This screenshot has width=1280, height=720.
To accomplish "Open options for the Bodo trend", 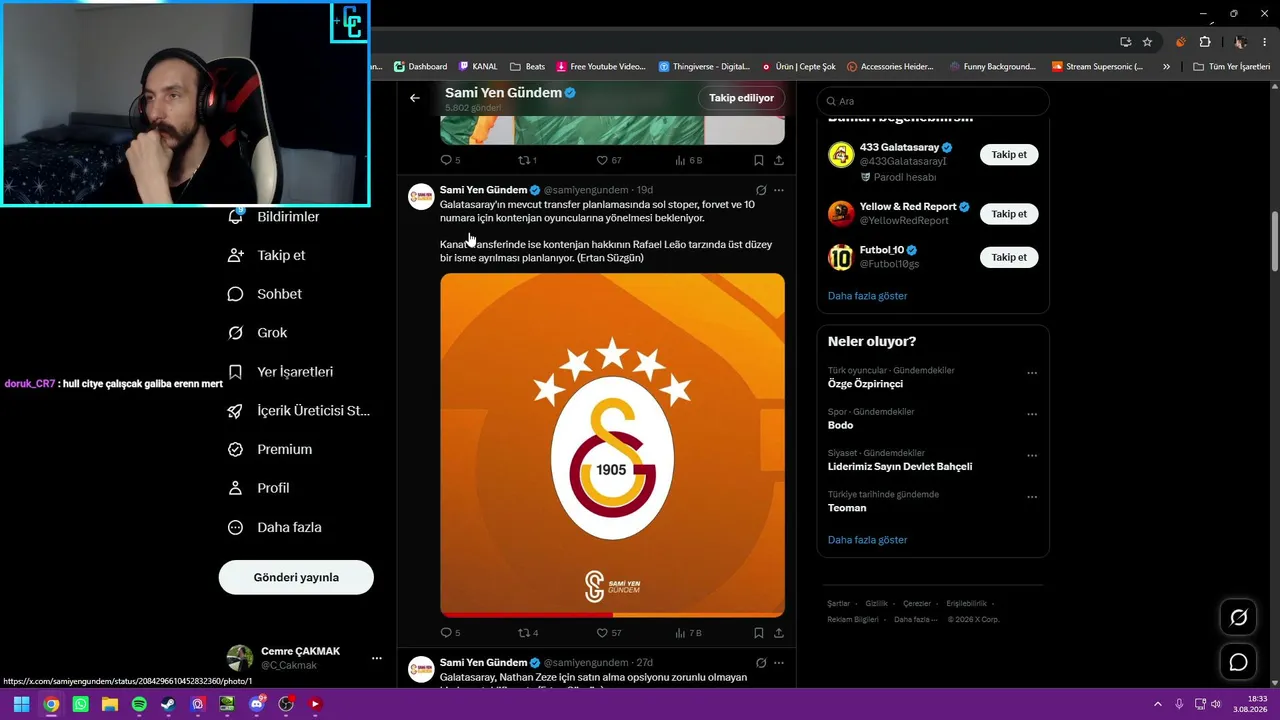I will 1032,414.
